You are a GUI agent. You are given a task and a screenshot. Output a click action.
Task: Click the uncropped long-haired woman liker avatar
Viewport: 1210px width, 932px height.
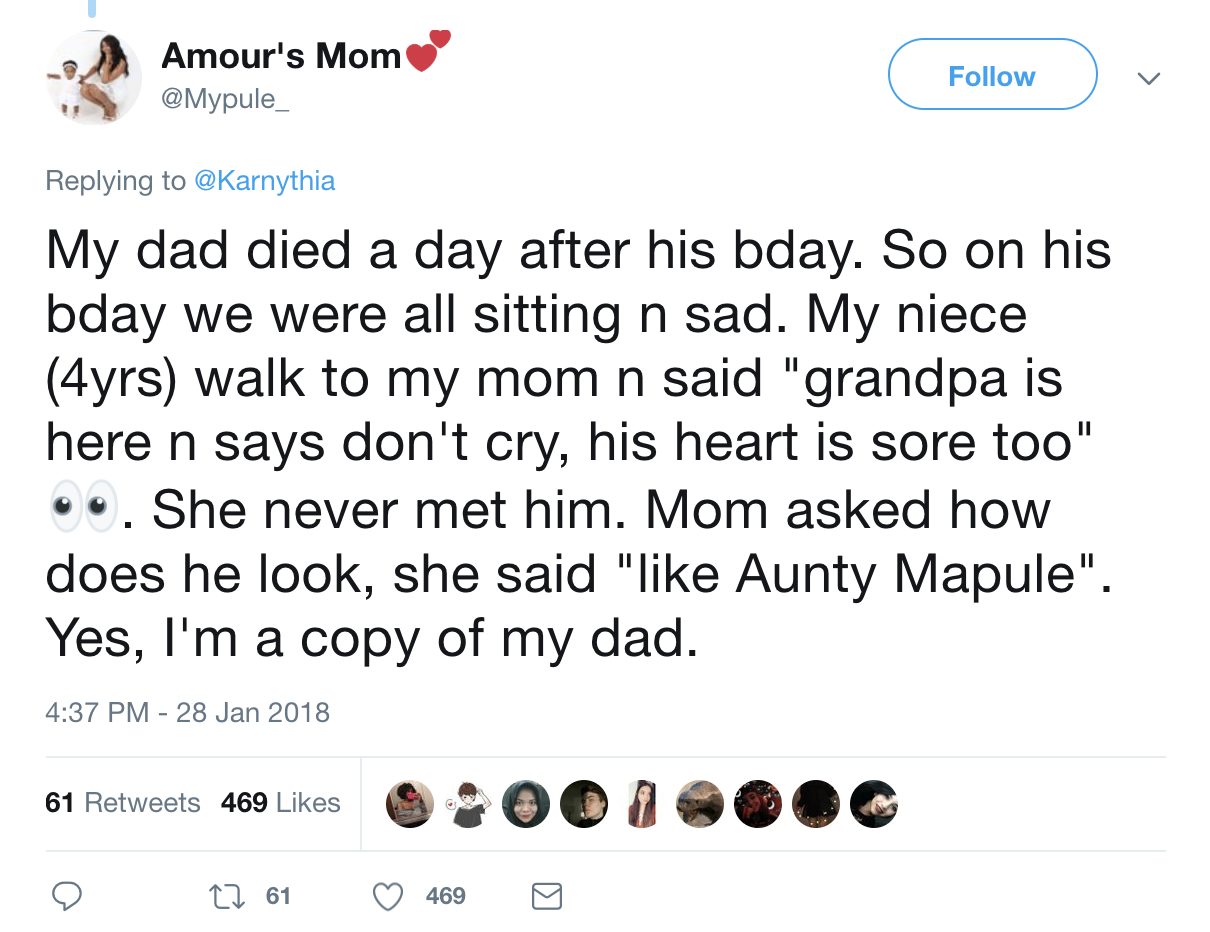(642, 804)
